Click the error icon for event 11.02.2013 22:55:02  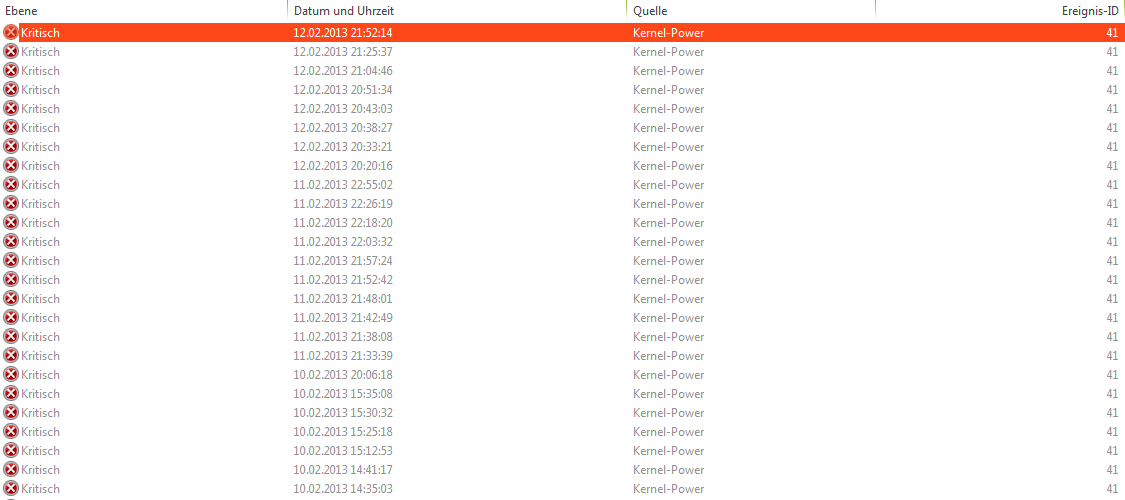[x=11, y=184]
